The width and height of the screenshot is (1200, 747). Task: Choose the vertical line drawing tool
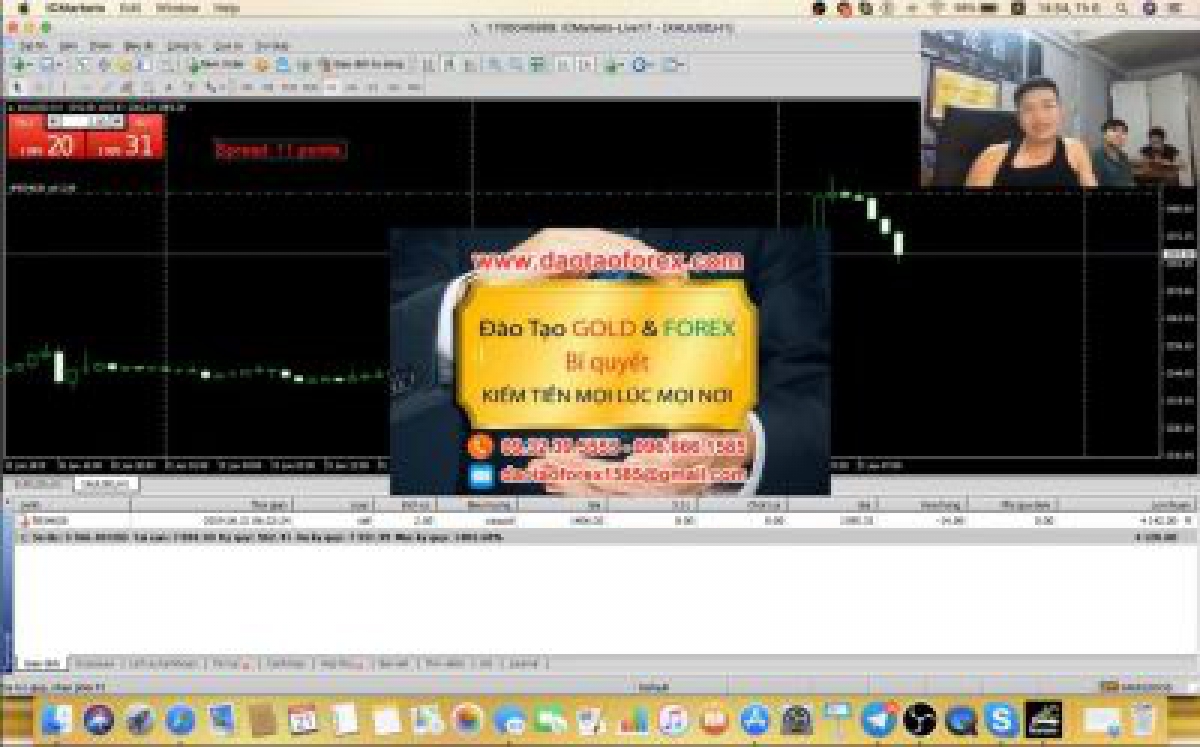point(63,87)
